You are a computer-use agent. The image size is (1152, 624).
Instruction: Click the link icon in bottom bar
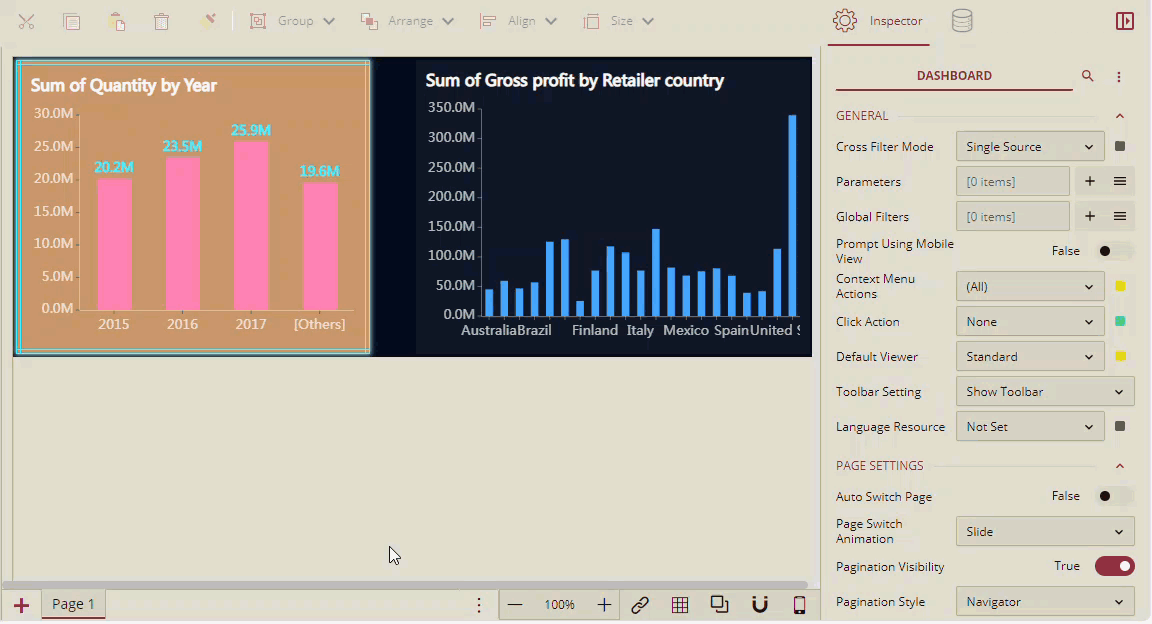(x=640, y=604)
